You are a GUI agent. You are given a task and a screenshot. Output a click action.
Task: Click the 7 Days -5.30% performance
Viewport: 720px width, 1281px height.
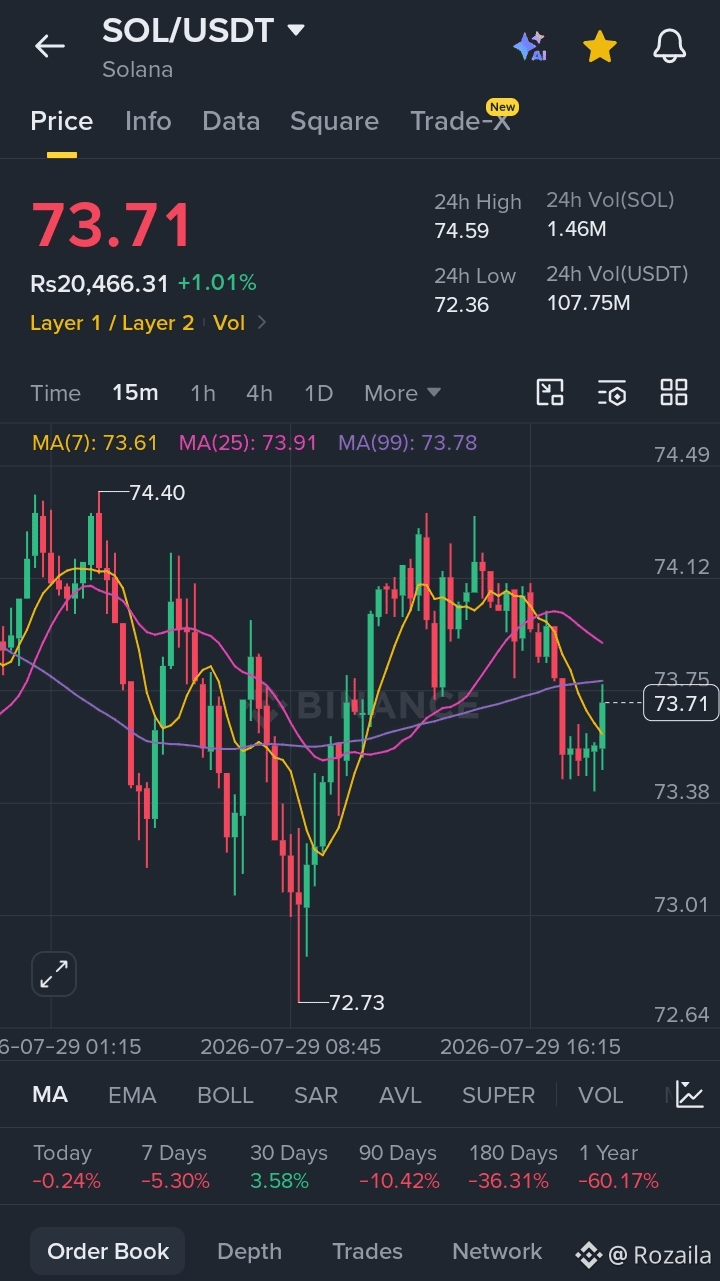click(175, 1167)
